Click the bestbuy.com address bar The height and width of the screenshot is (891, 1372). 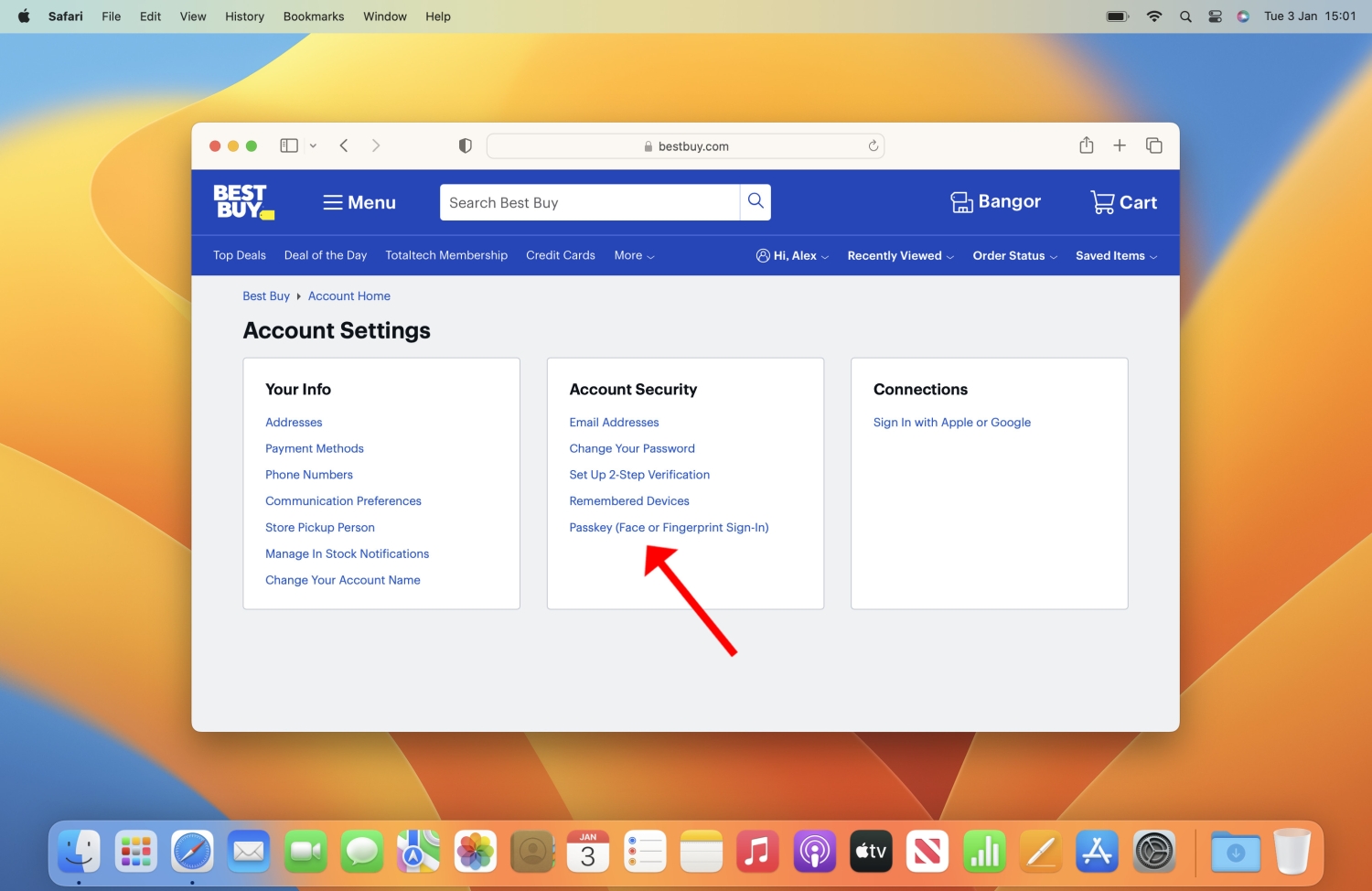point(686,146)
